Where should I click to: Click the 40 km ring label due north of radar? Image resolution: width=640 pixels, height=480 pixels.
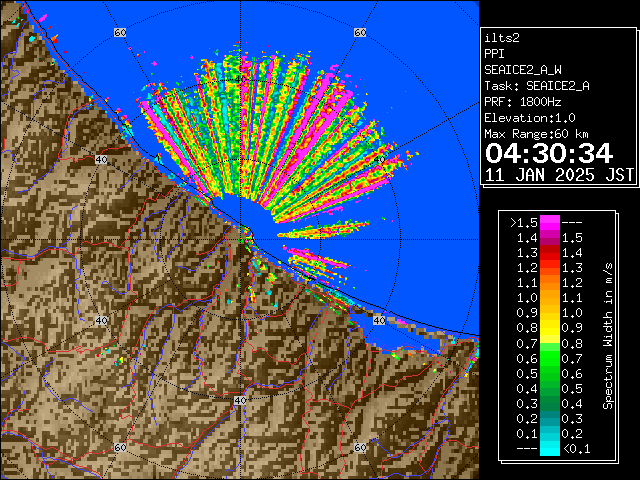(240, 80)
